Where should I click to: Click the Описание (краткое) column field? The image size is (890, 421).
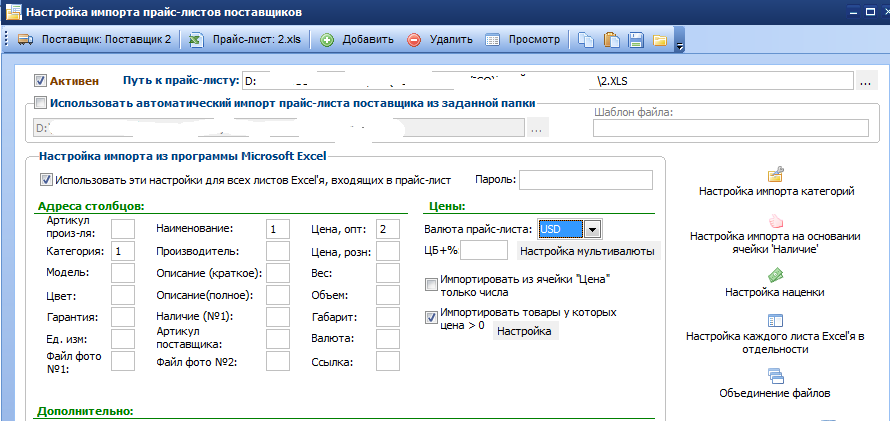278,273
